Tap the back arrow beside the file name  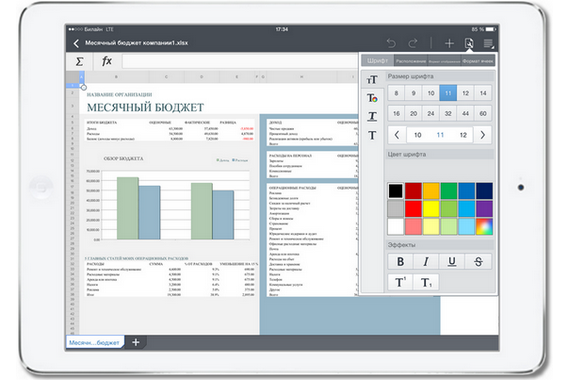76,44
